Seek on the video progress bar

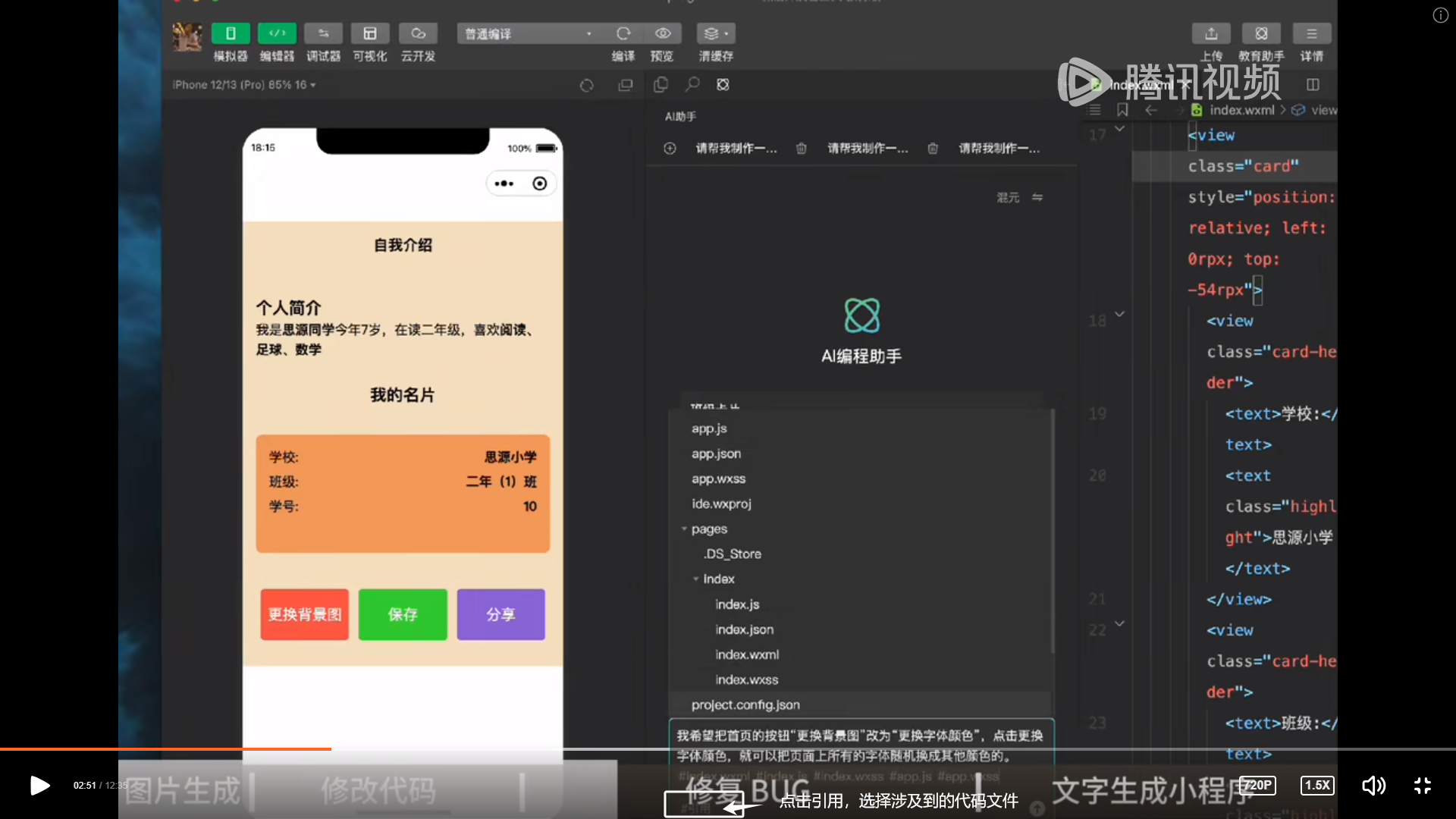(728, 749)
